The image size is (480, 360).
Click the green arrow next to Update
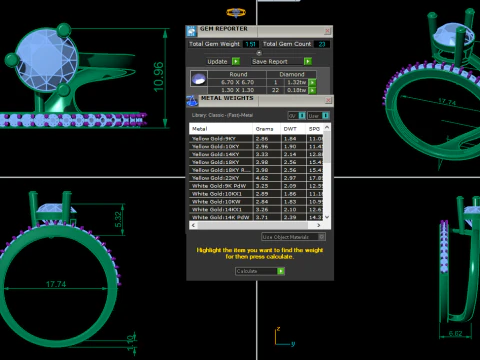[236, 61]
